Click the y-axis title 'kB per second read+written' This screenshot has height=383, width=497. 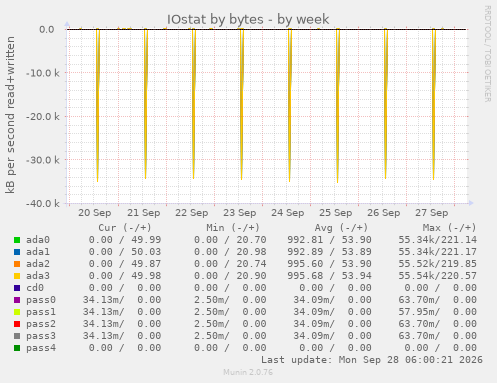coord(10,115)
